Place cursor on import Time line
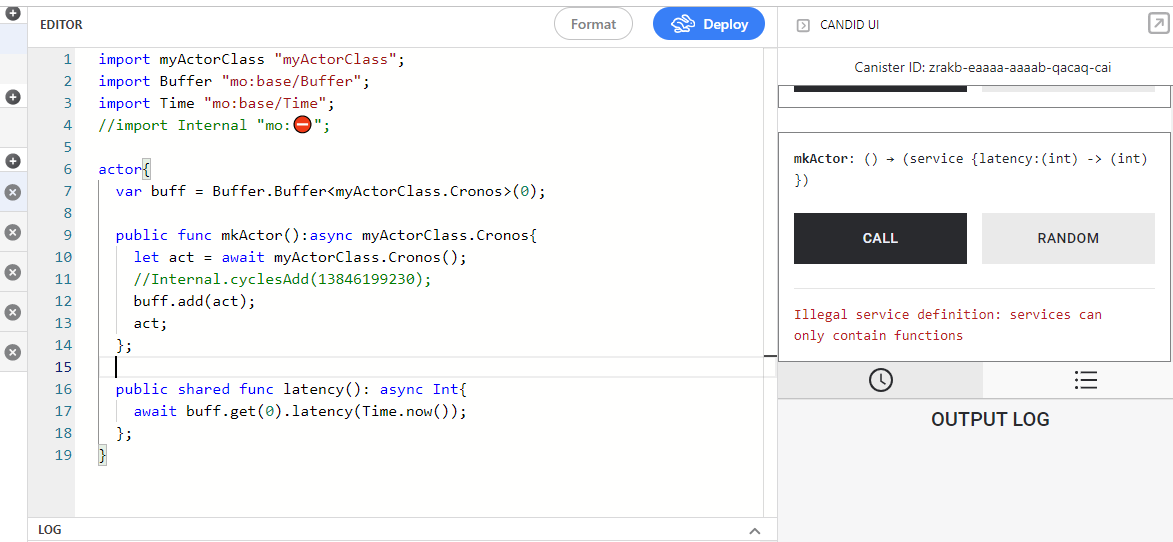1173x542 pixels. point(217,103)
